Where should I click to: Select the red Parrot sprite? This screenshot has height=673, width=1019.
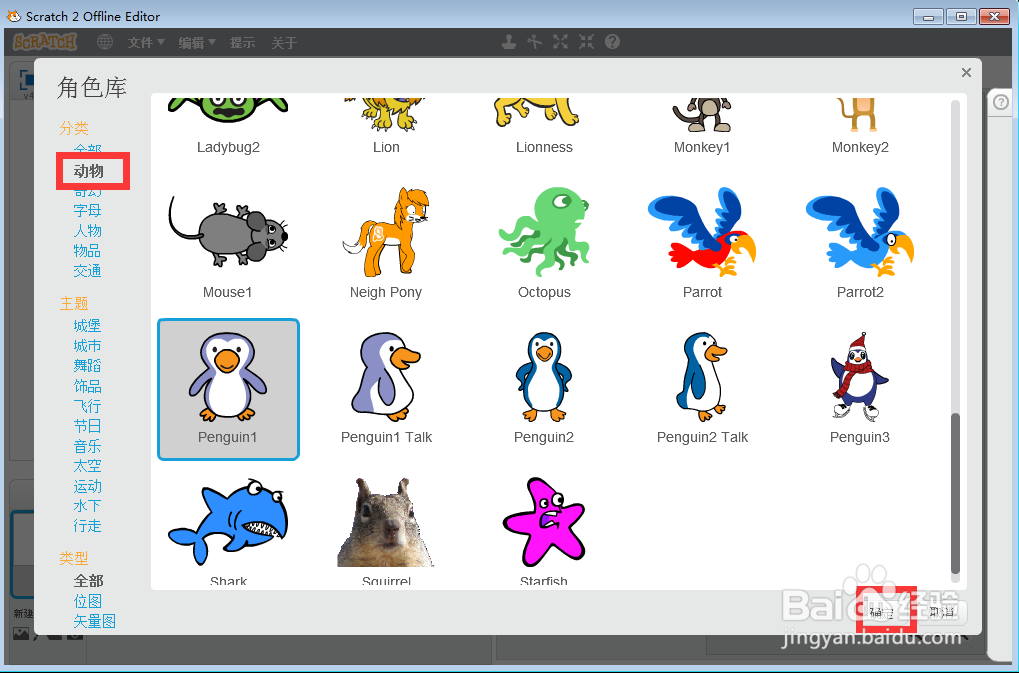702,244
